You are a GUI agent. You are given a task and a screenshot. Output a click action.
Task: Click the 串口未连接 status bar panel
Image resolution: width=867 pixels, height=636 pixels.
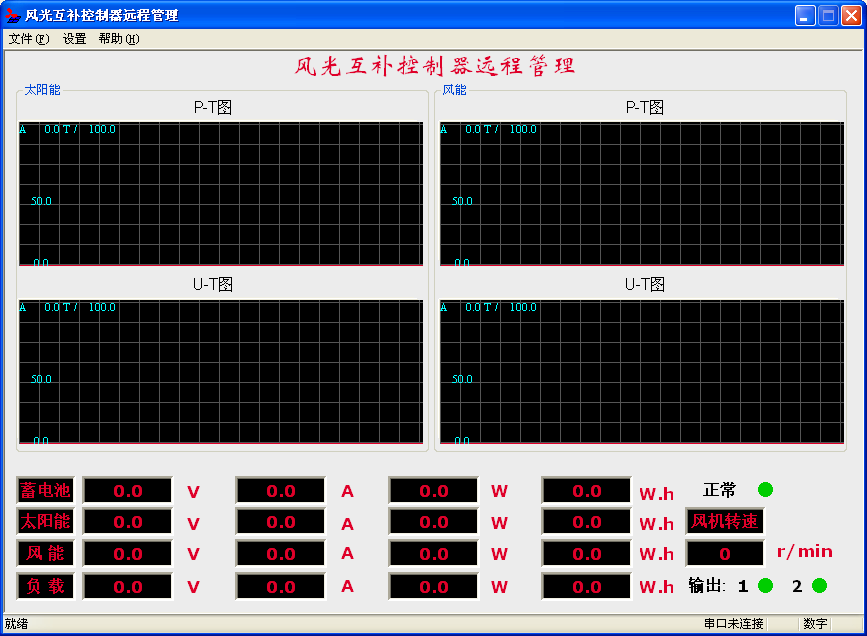point(734,624)
